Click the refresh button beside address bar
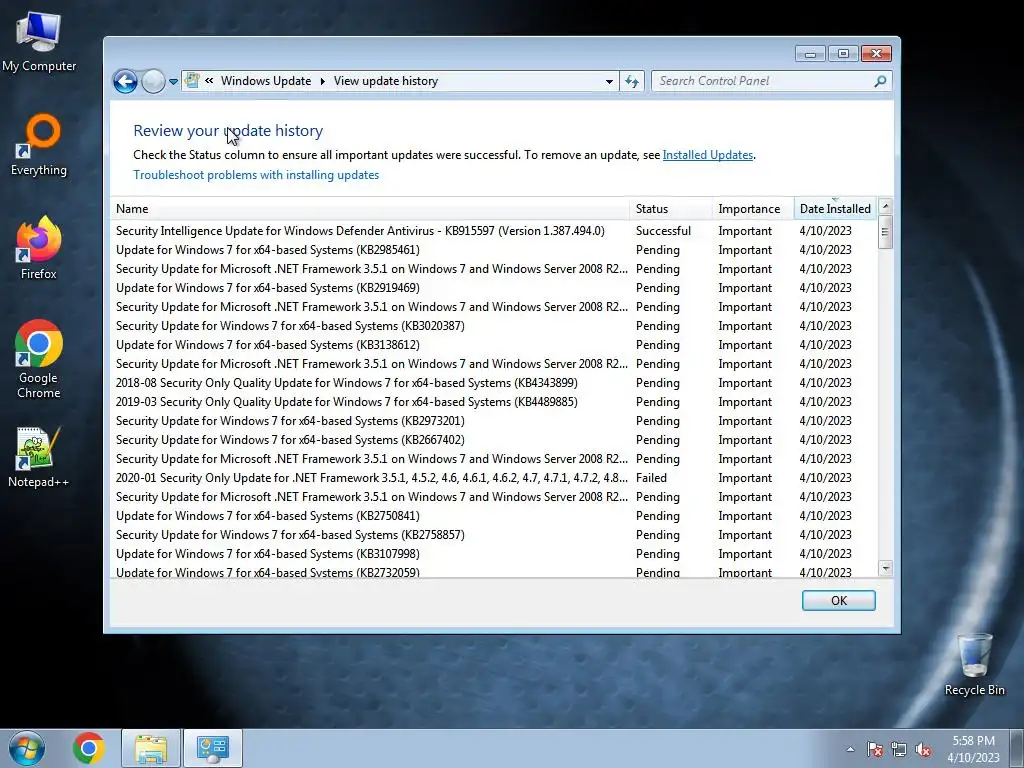This screenshot has height=768, width=1024. coord(632,81)
